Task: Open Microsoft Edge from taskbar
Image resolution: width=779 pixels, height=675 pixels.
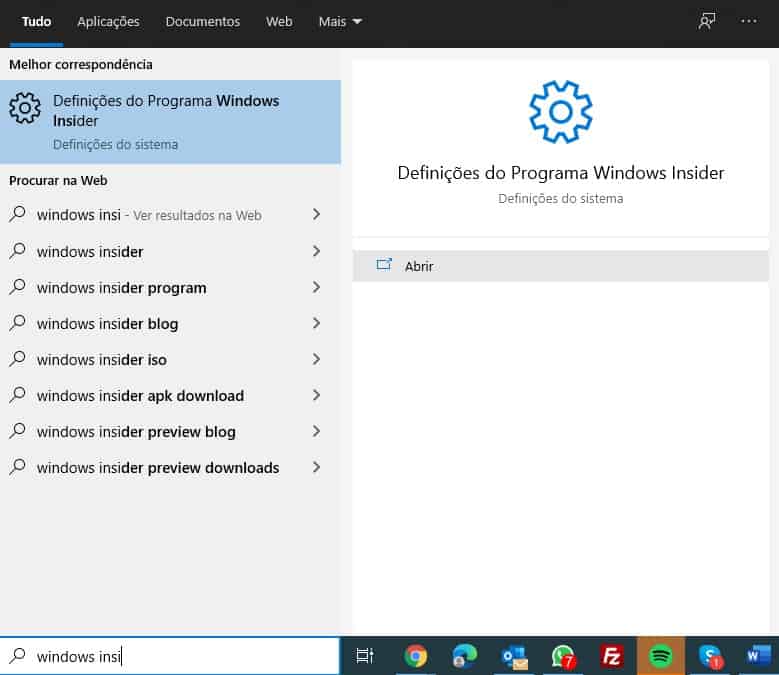Action: click(465, 656)
